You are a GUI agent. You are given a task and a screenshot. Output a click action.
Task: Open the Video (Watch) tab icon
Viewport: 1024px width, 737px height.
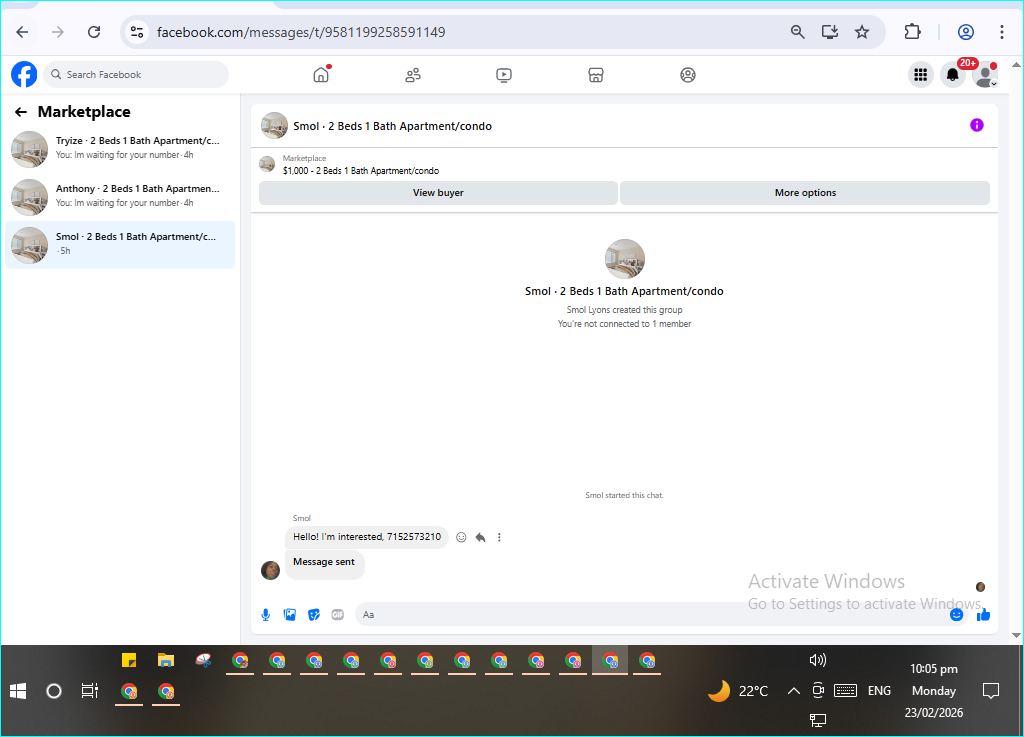[504, 75]
